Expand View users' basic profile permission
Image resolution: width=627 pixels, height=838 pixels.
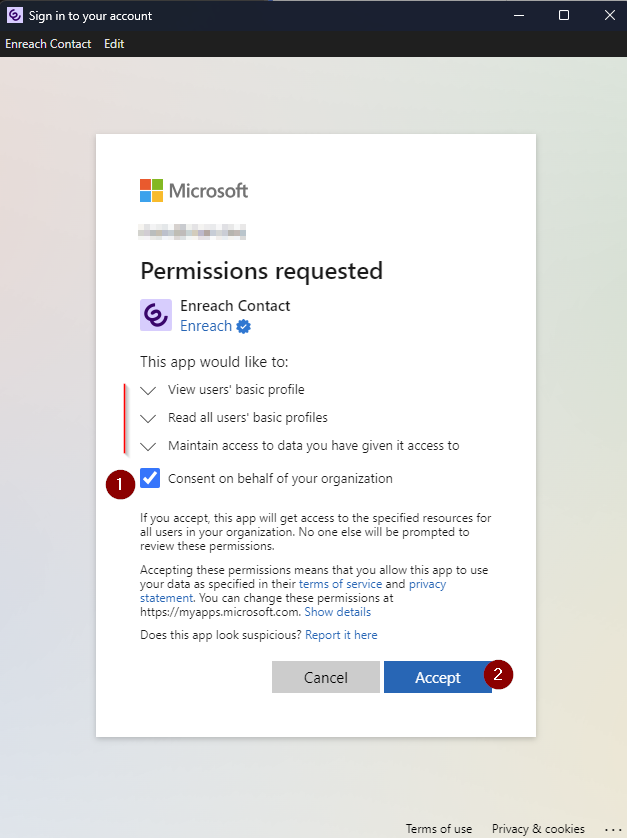pyautogui.click(x=149, y=390)
